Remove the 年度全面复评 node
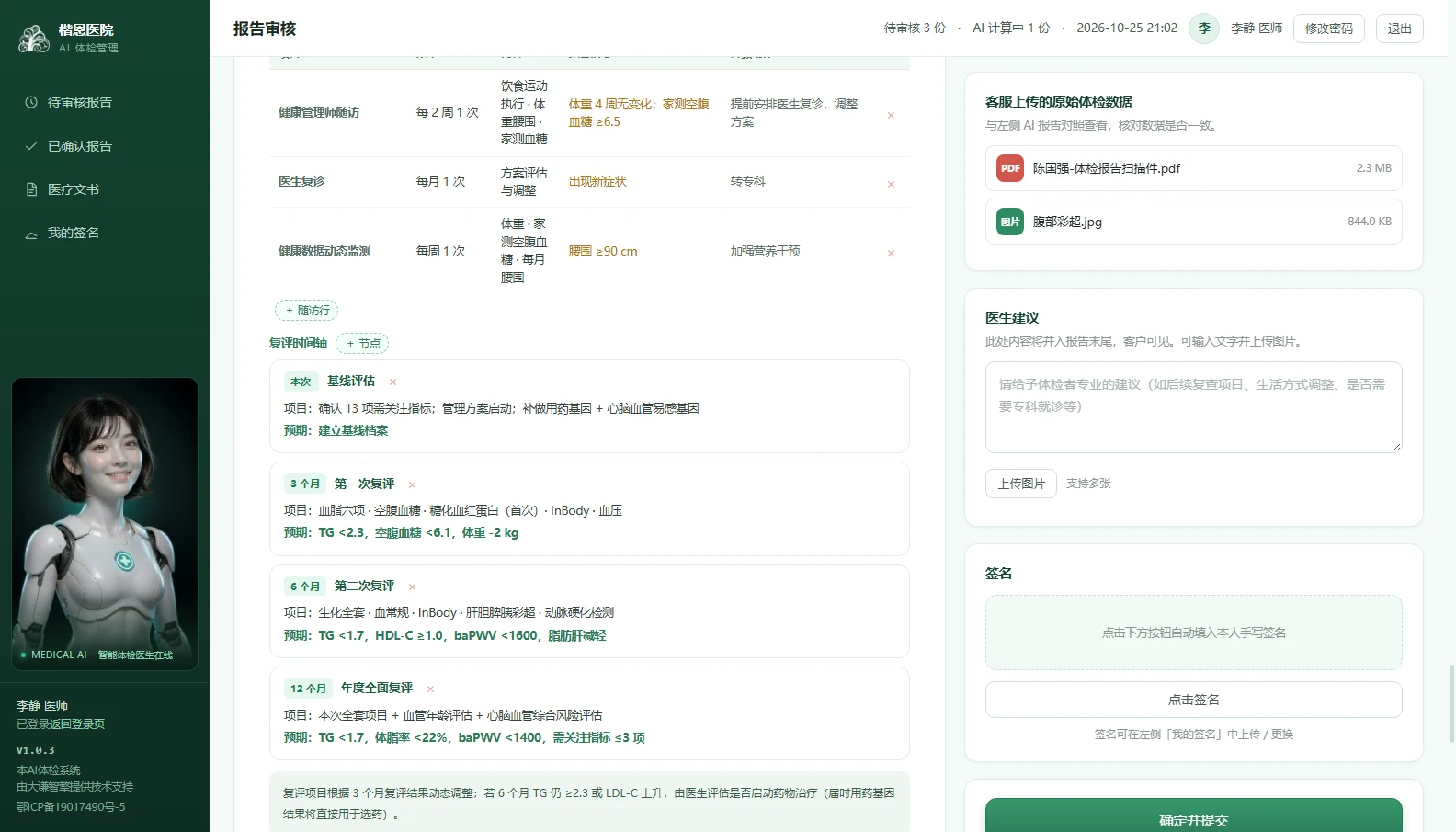 [430, 689]
